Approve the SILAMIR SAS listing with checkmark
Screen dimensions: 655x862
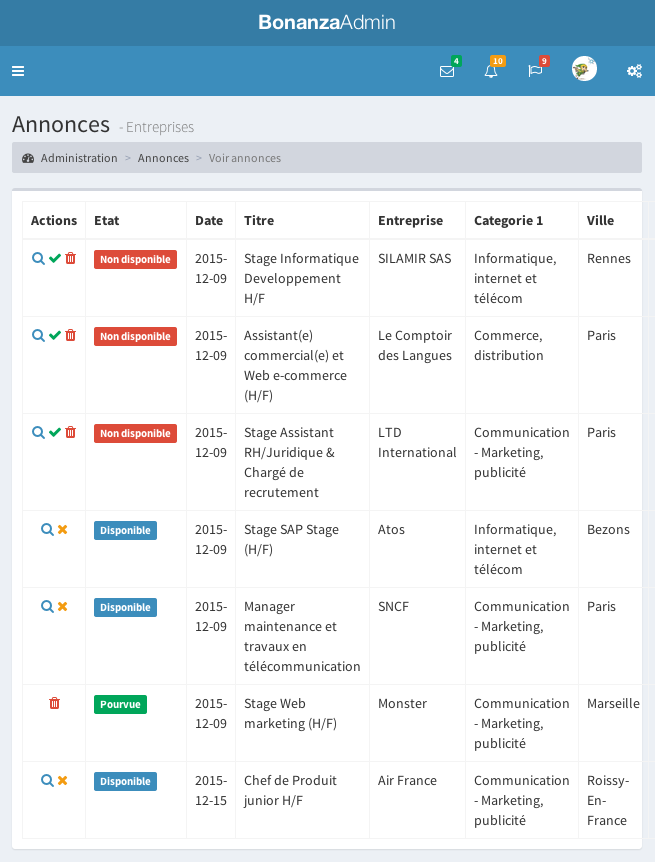(x=55, y=258)
